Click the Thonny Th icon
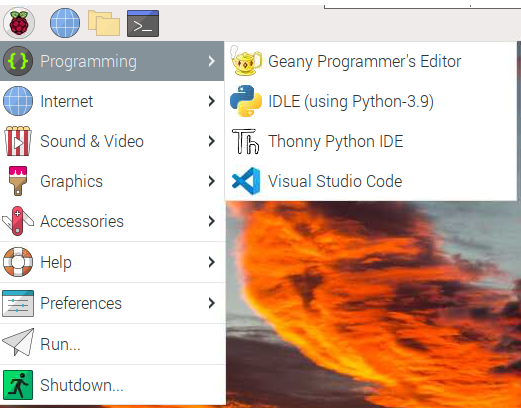The width and height of the screenshot is (521, 408). click(246, 141)
